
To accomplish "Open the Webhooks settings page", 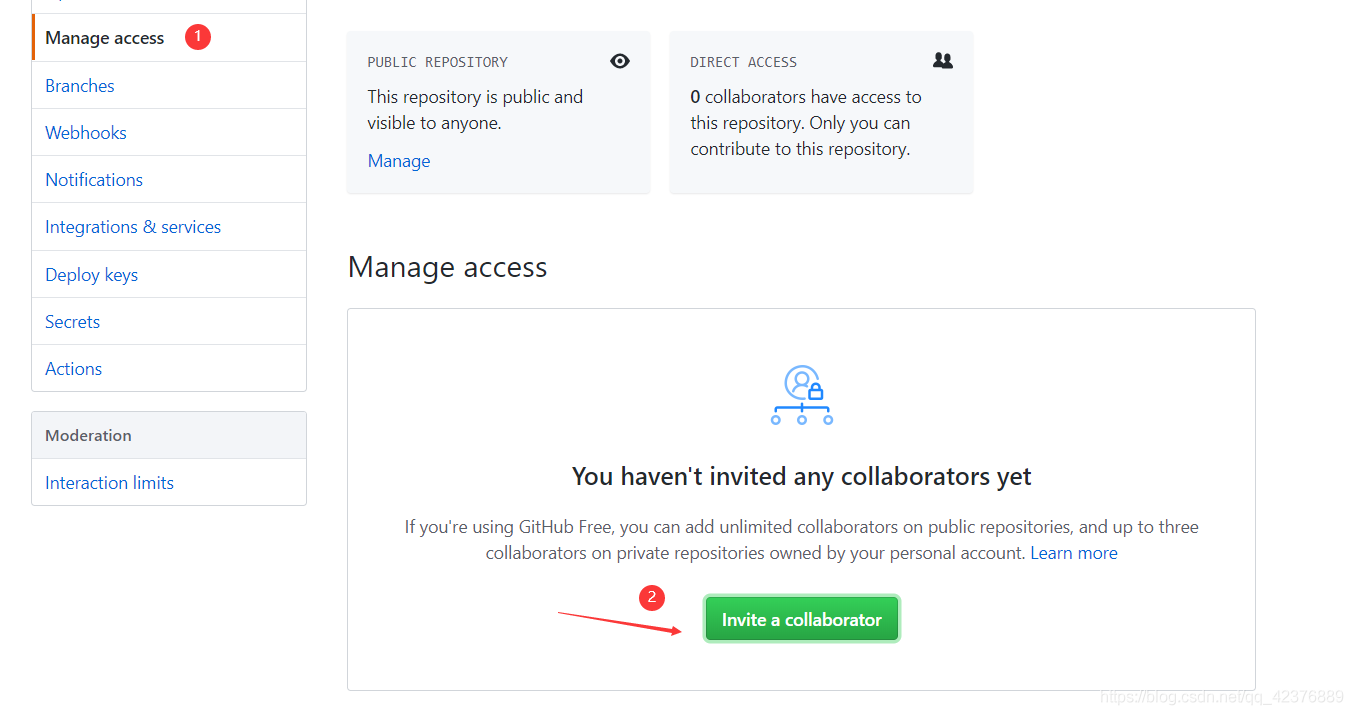I will (x=85, y=132).
